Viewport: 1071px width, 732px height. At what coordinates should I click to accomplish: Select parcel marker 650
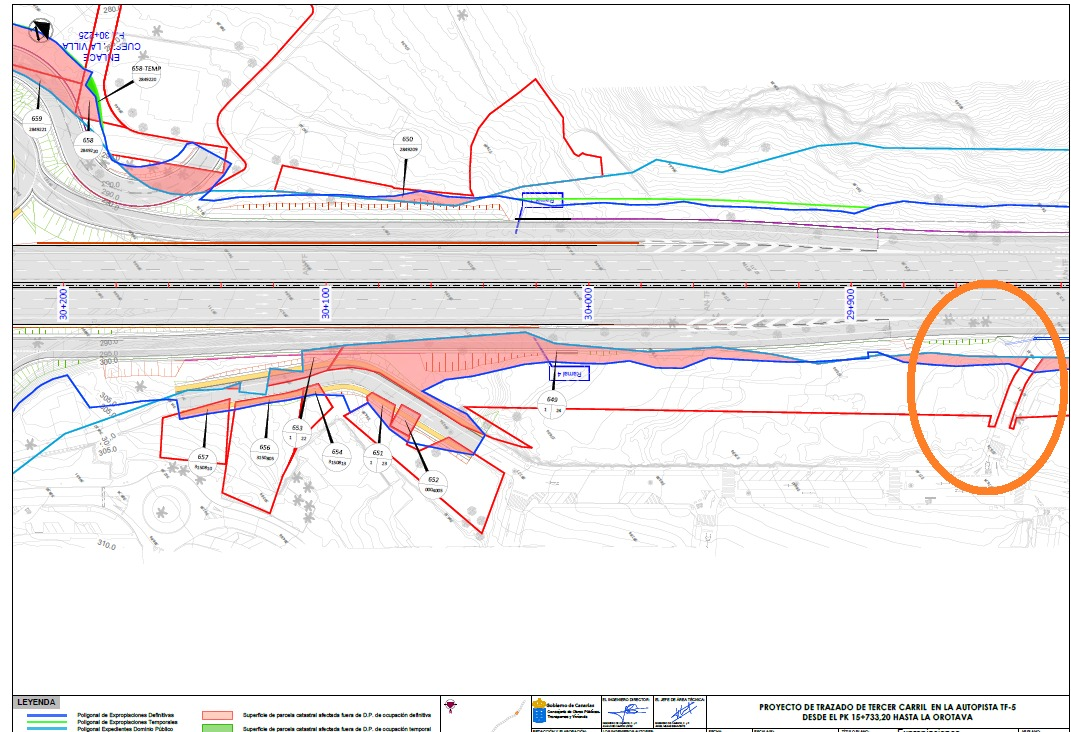pyautogui.click(x=408, y=144)
